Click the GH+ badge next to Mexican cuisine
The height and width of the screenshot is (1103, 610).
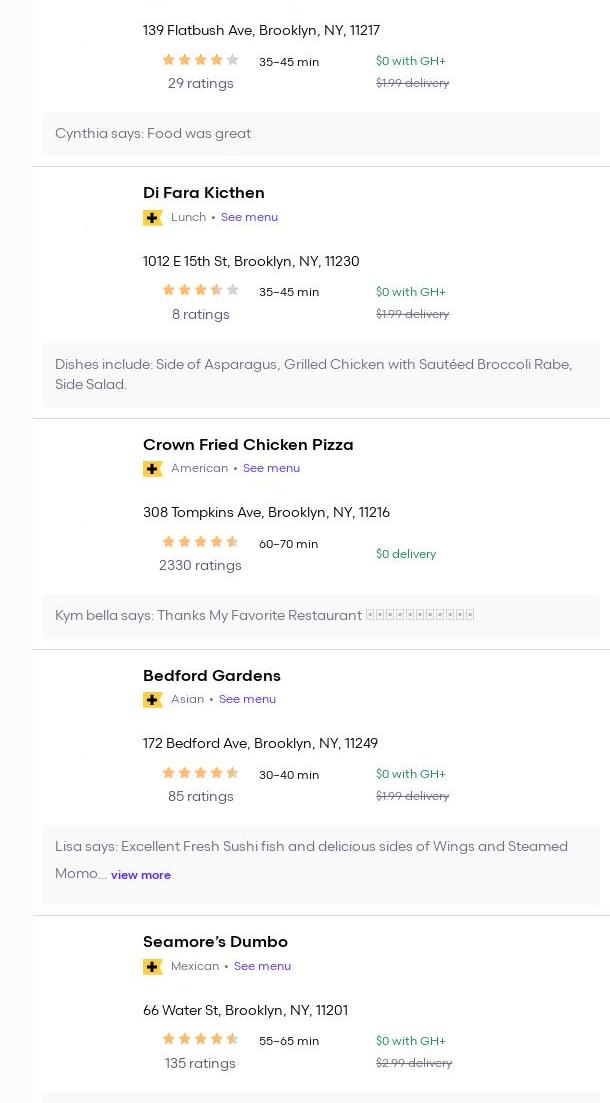pos(153,967)
